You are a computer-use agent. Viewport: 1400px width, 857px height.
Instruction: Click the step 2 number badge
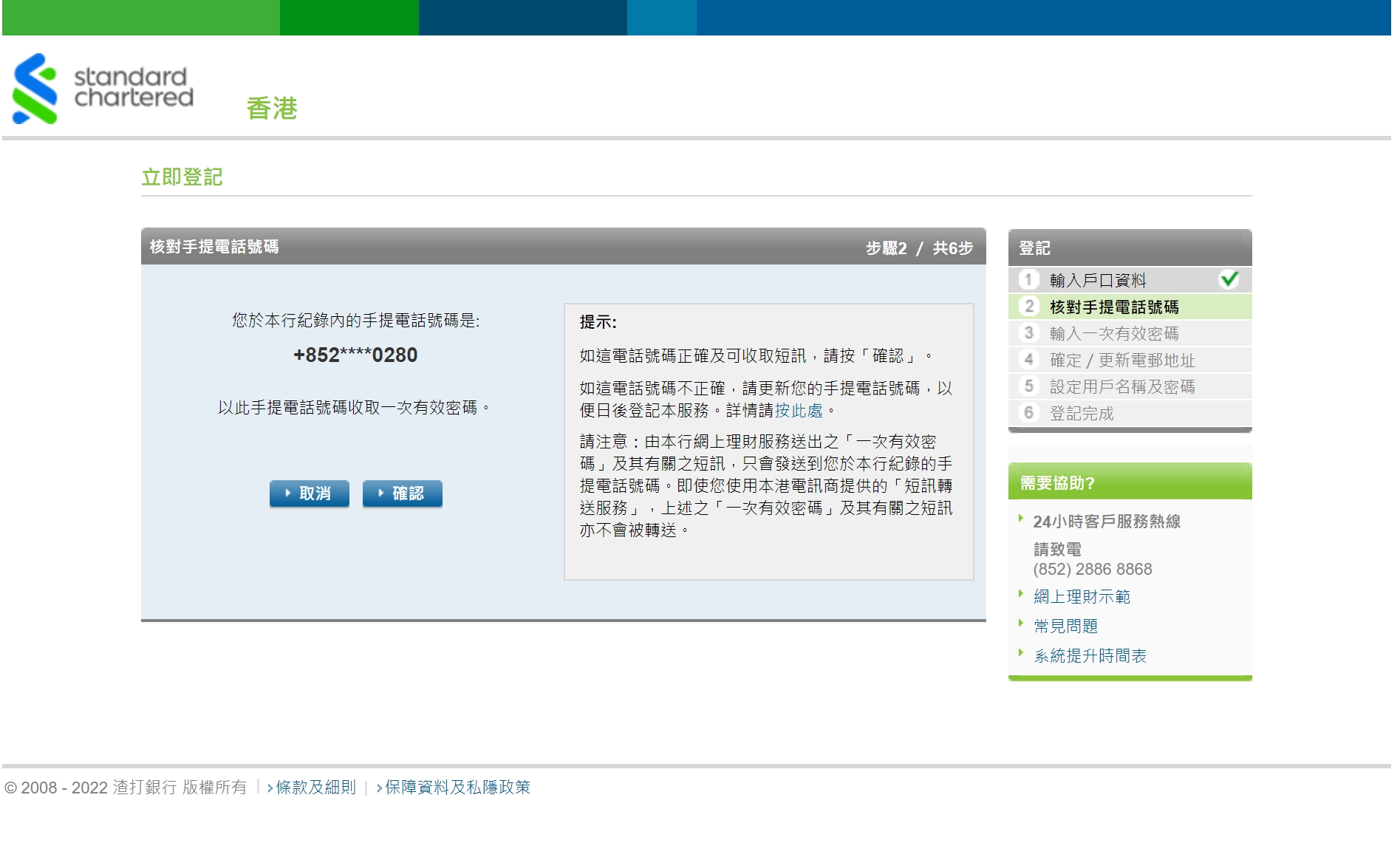click(x=1028, y=307)
